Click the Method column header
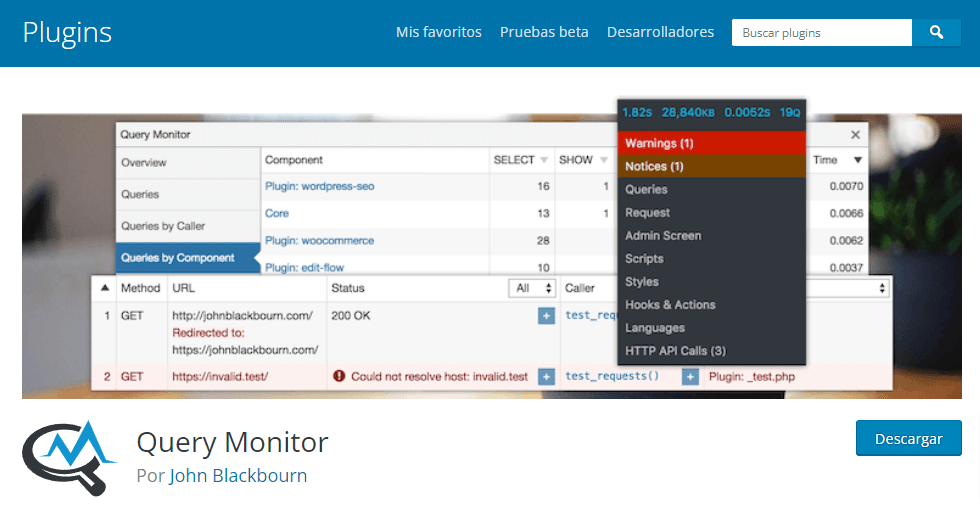980x519 pixels. click(x=141, y=288)
